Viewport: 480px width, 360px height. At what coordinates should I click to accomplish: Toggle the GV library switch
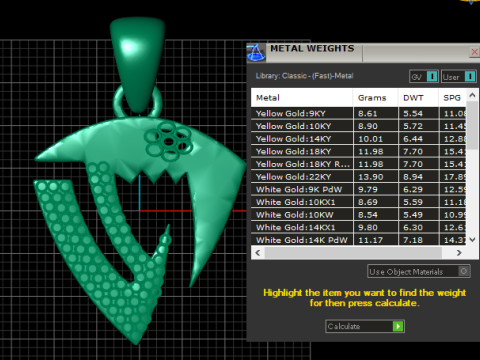[x=423, y=76]
